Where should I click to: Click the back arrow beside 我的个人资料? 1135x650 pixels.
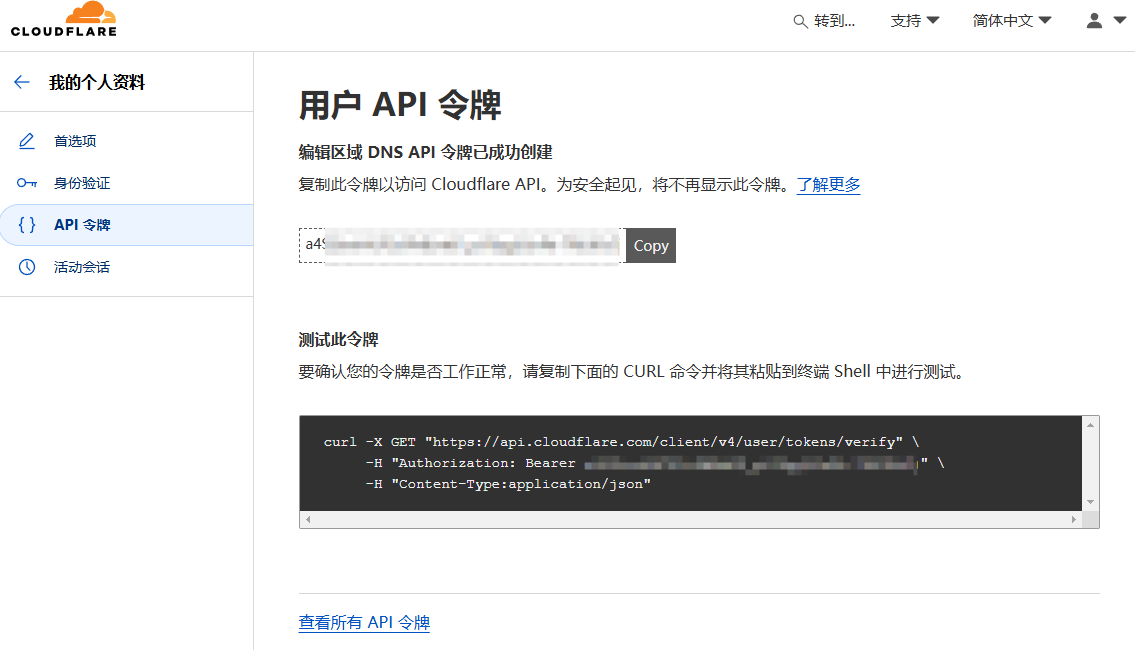click(x=22, y=82)
